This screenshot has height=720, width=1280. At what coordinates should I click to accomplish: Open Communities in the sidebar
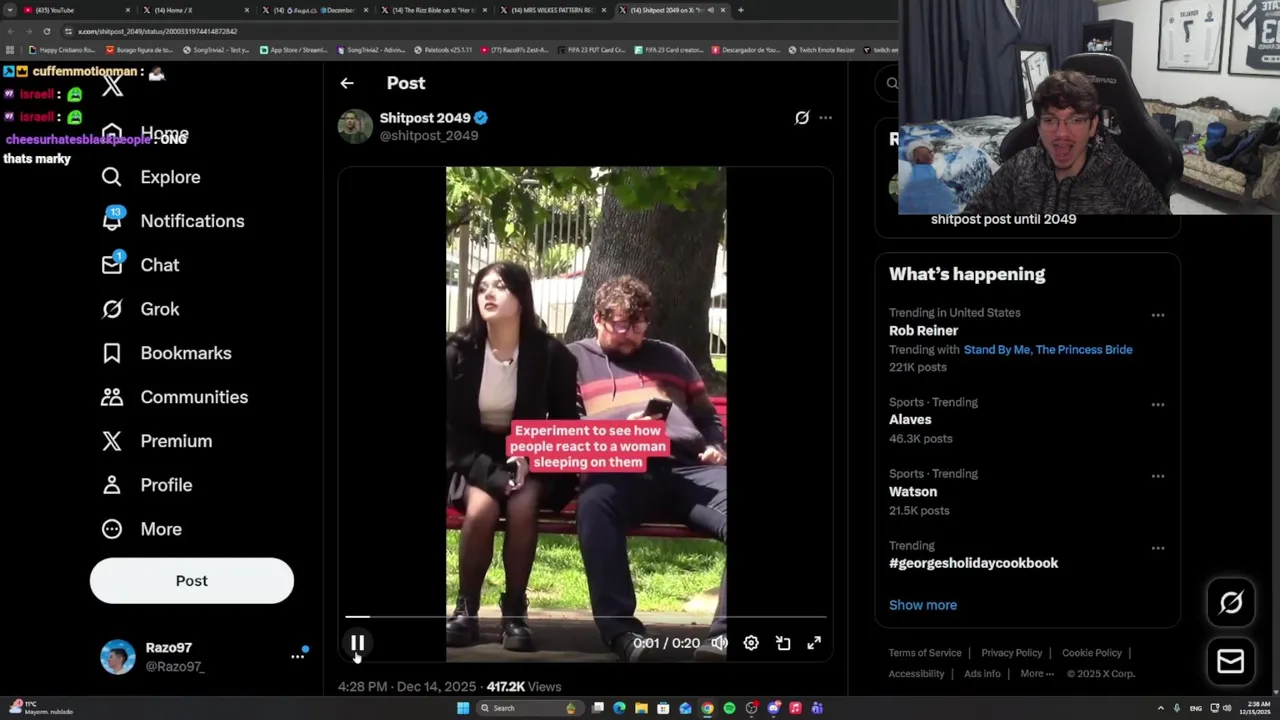tap(175, 397)
